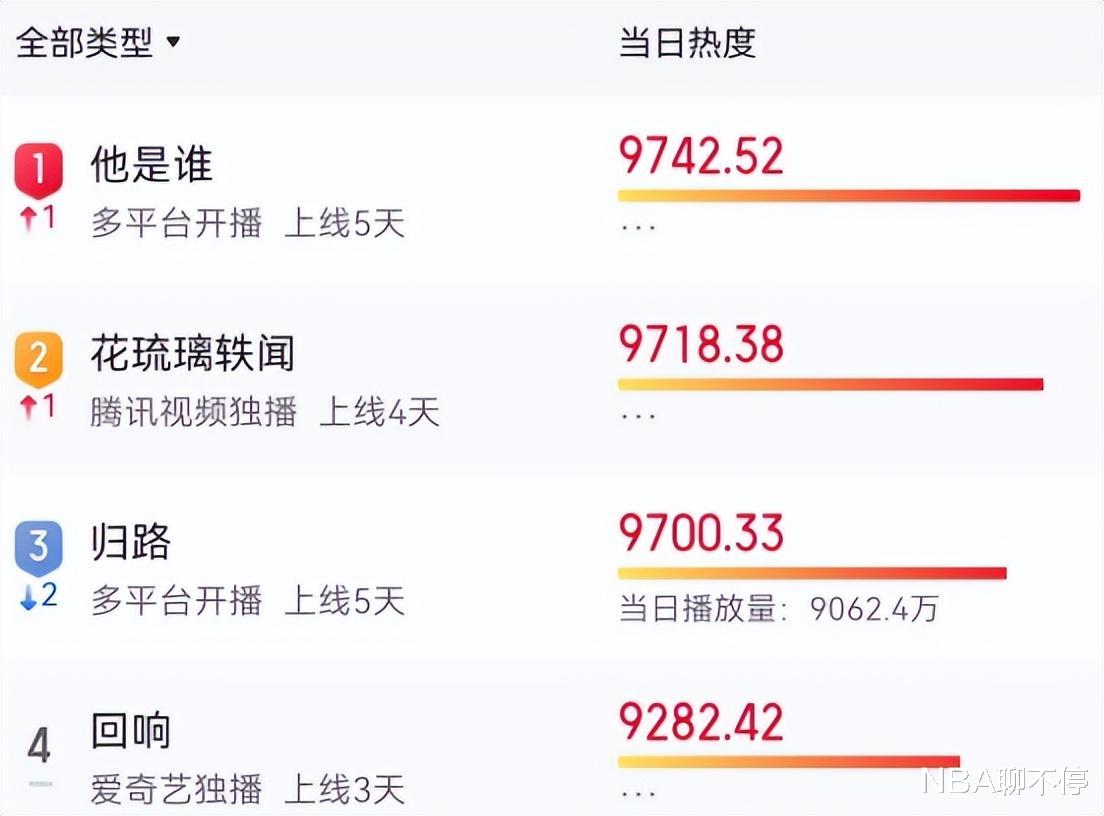Expand the ellipsis under 9718.38
1104x816 pixels.
pos(638,416)
